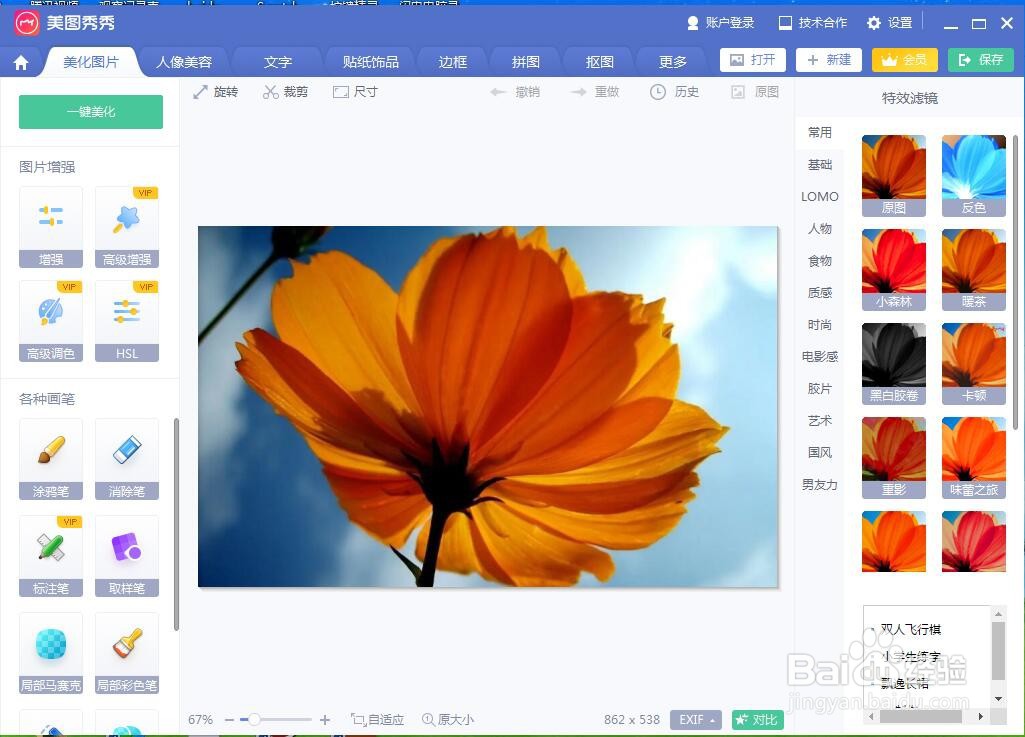Image resolution: width=1025 pixels, height=737 pixels.
Task: Switch to 拼图 collage tab
Action: (526, 62)
